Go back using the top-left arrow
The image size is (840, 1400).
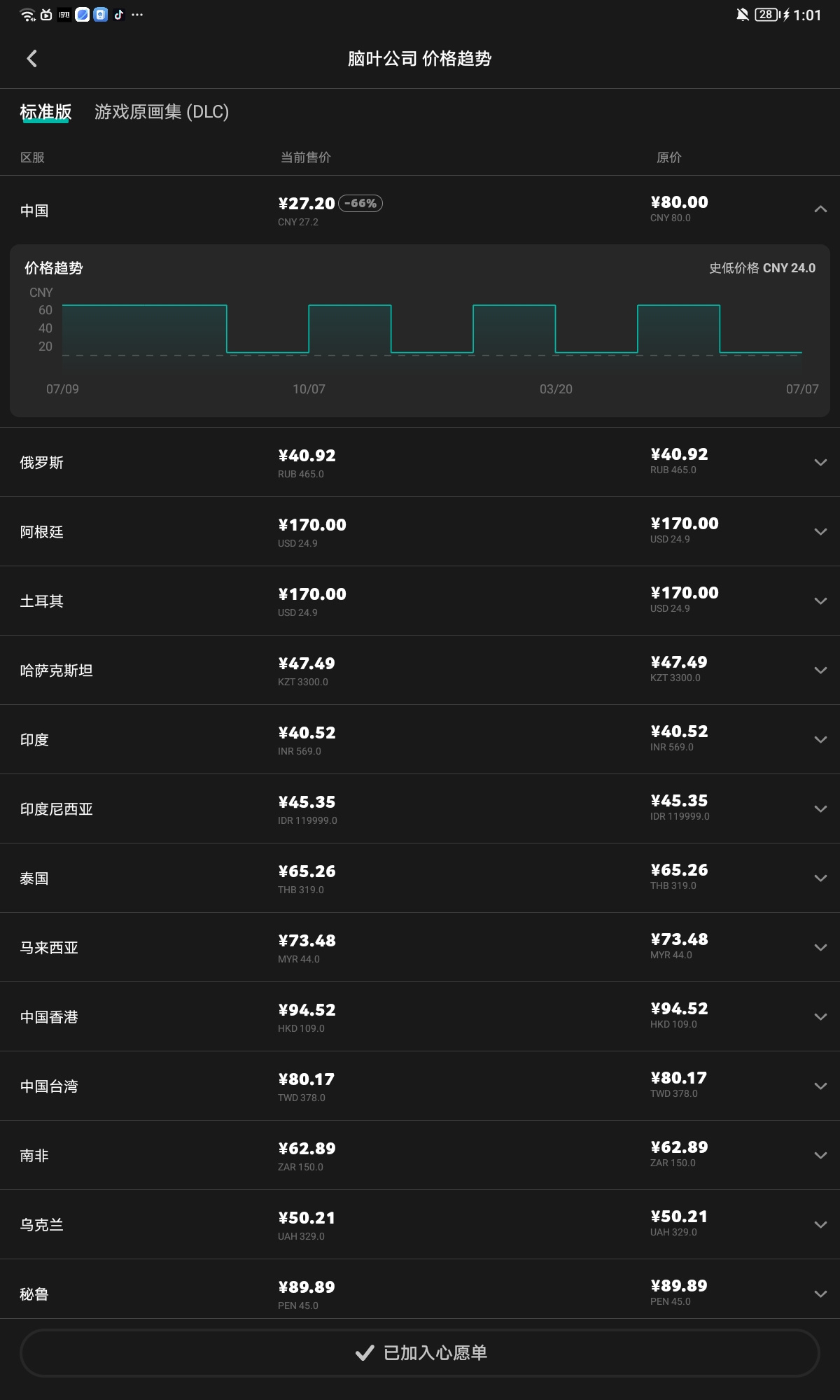click(31, 59)
